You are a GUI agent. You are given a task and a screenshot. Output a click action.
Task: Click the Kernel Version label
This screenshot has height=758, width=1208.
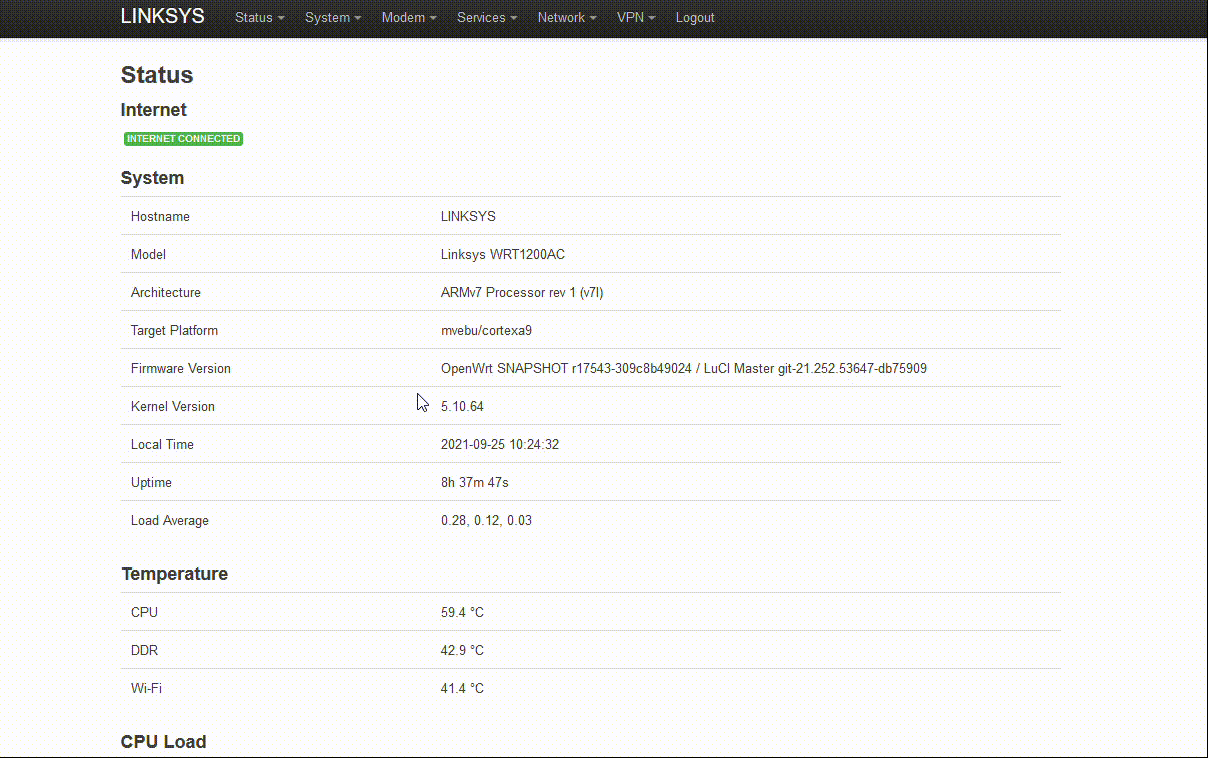(173, 406)
